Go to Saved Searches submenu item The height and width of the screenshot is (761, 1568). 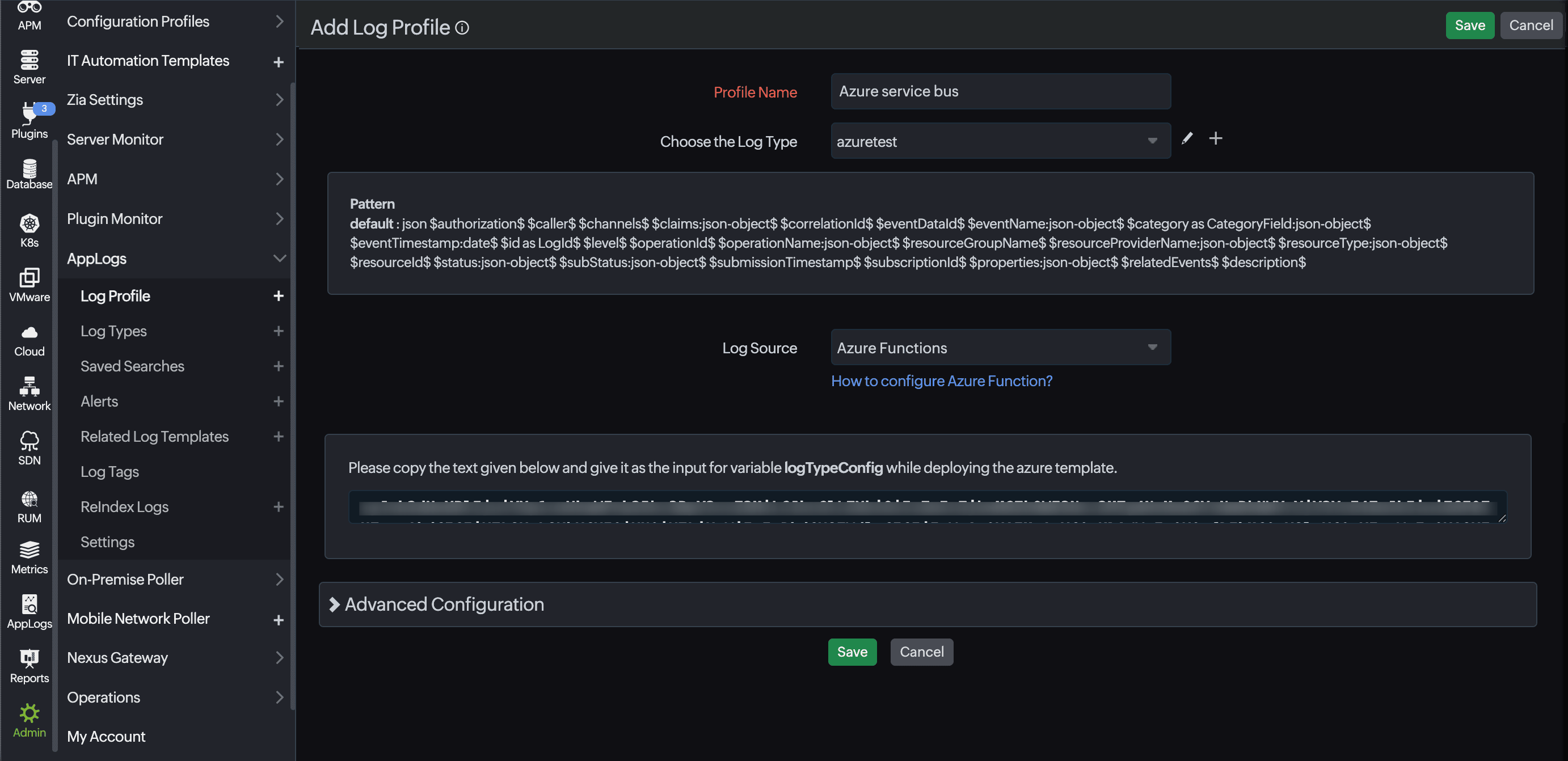(x=132, y=366)
